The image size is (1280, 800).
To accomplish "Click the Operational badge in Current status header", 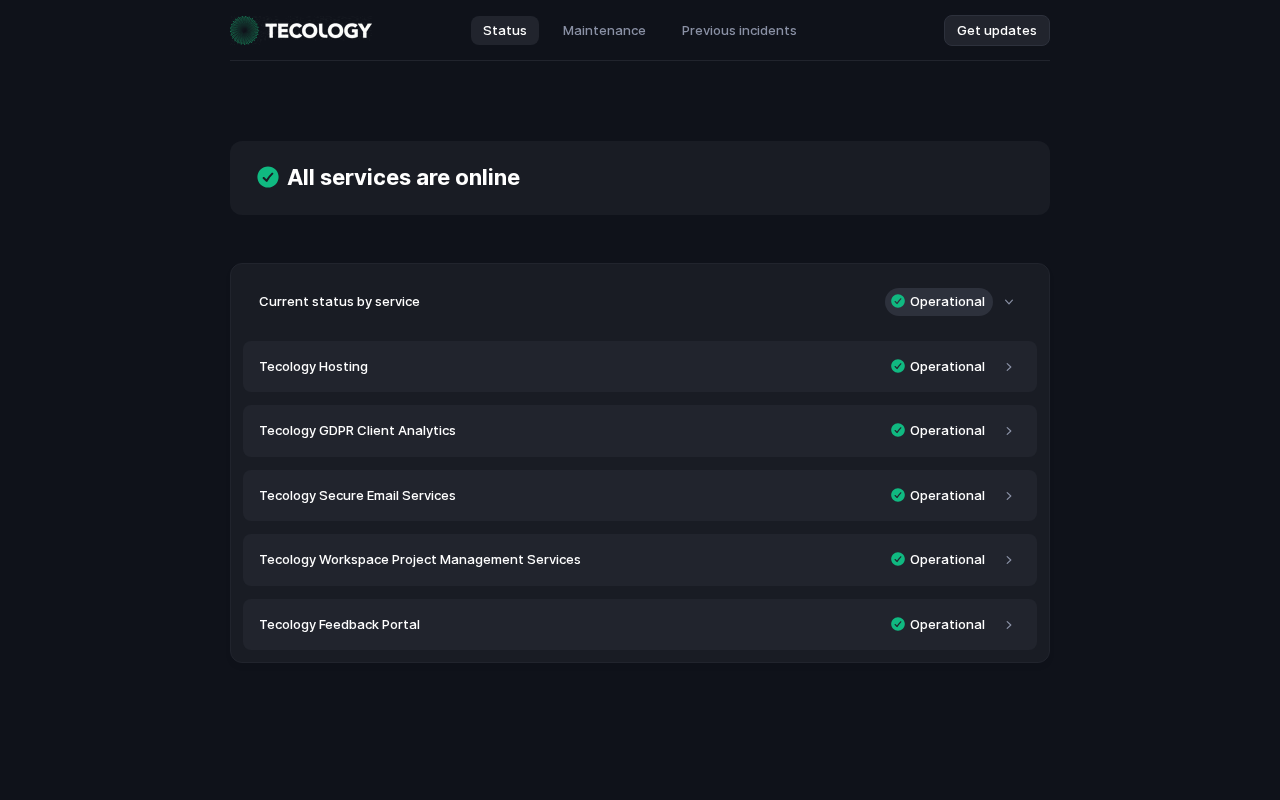I will (938, 302).
